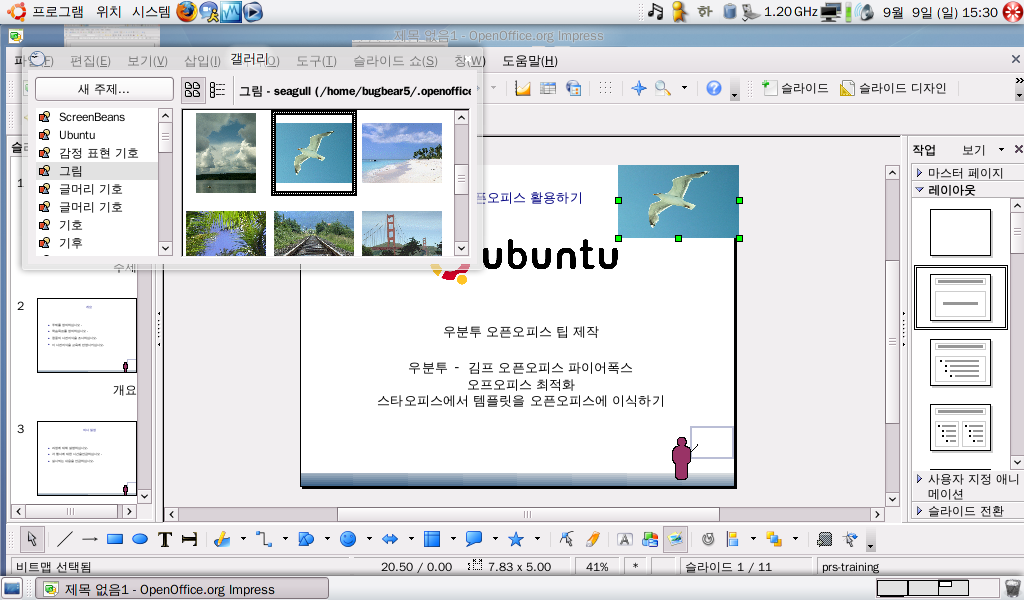This screenshot has width=1024, height=600.
Task: Open dropdown arrow next to Connector tool
Action: [285, 539]
